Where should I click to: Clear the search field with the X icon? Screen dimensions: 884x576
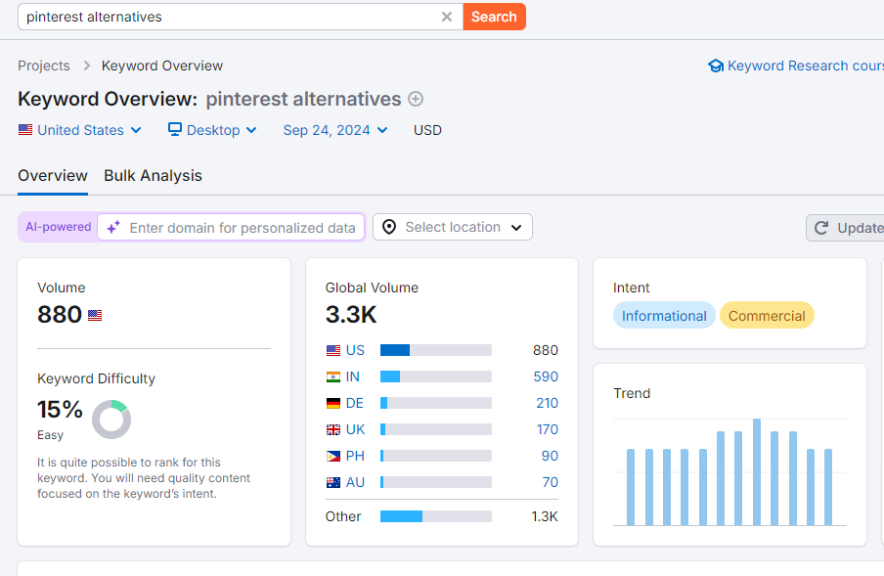[447, 17]
